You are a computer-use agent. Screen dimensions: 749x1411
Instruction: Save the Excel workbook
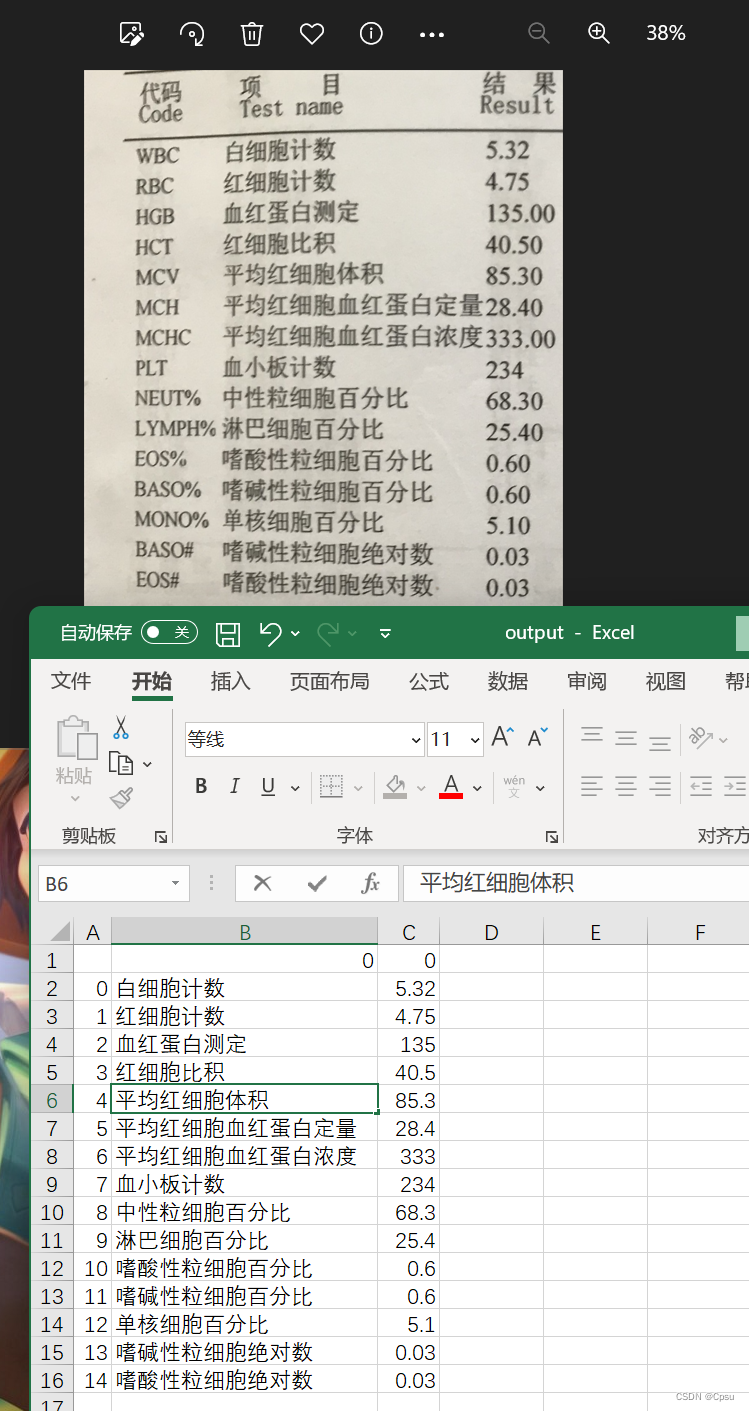click(228, 633)
